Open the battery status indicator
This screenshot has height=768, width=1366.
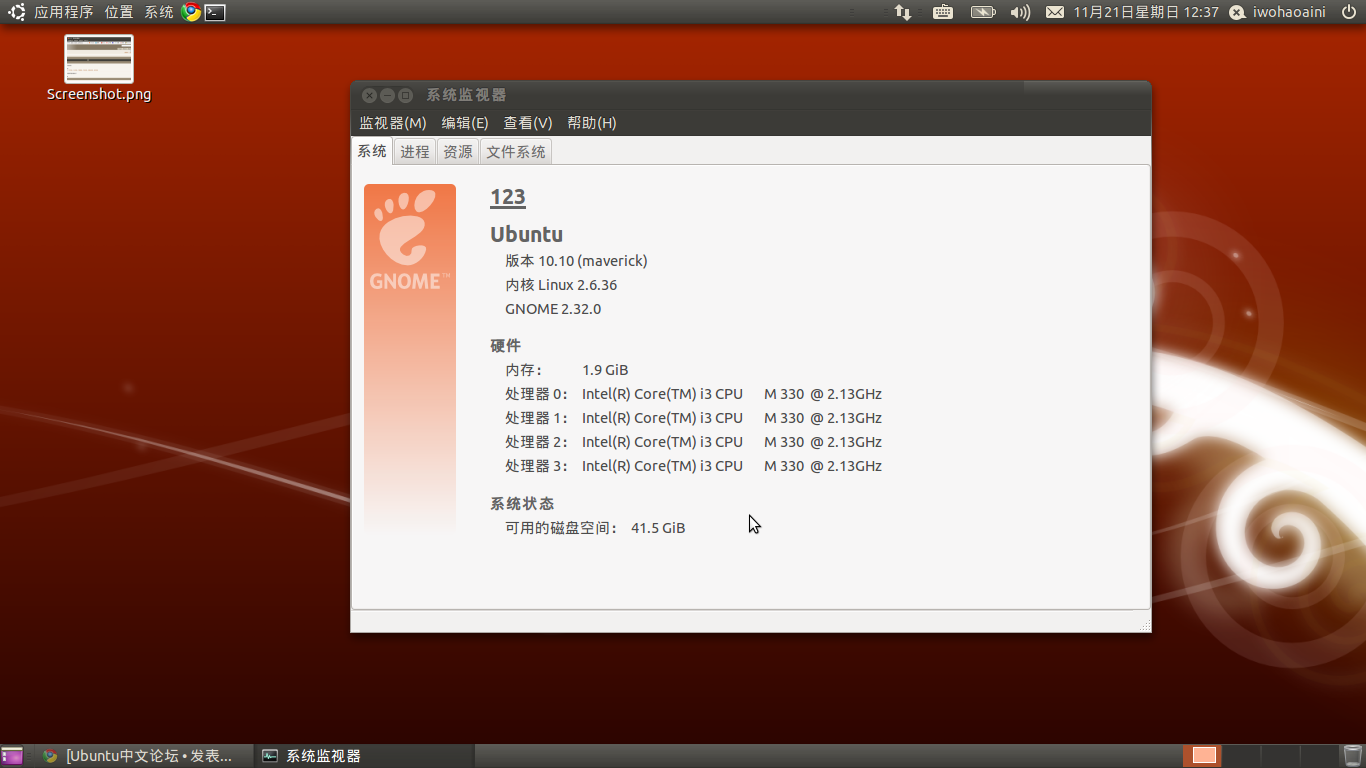click(x=983, y=12)
